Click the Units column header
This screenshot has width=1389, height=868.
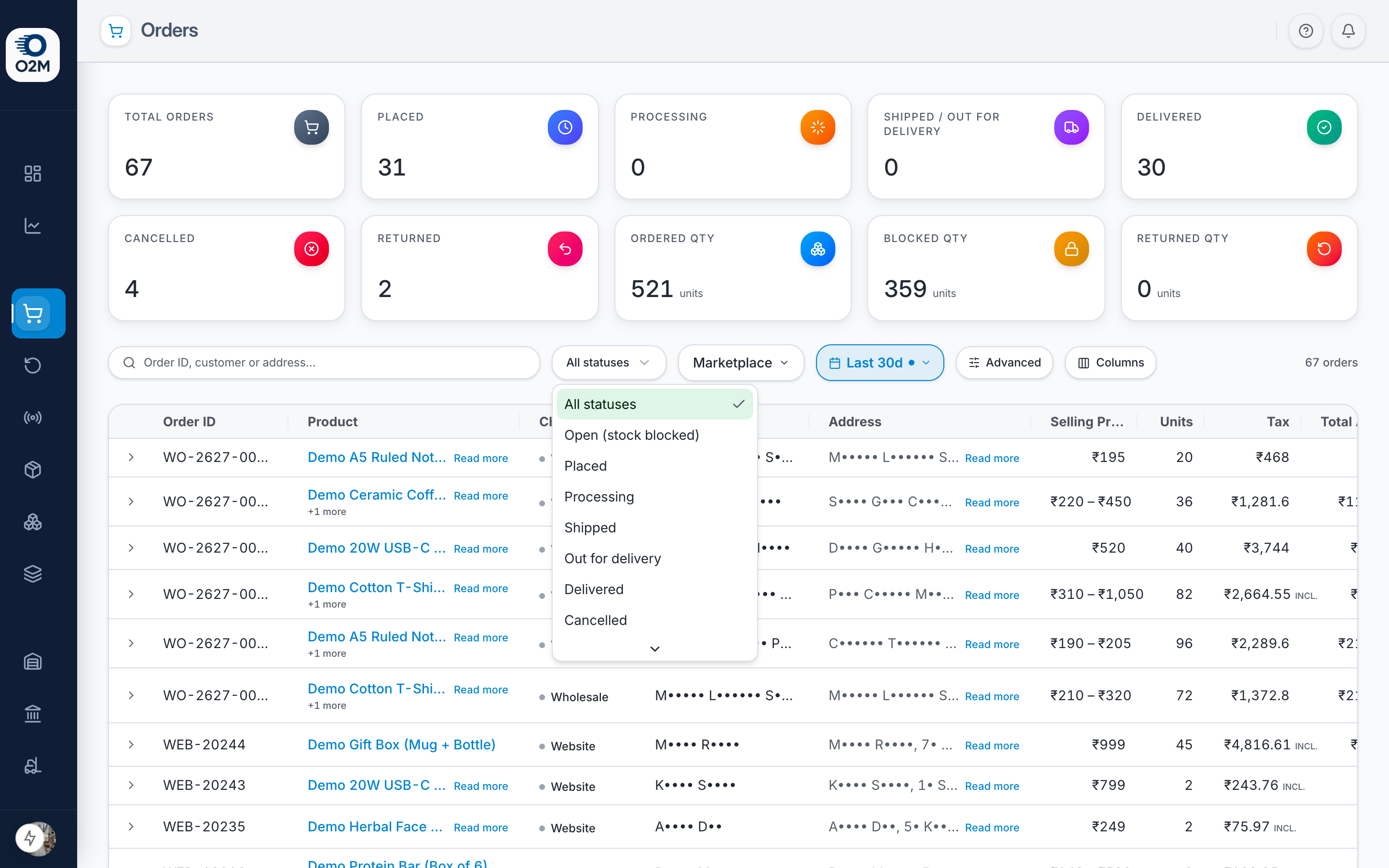(x=1176, y=422)
